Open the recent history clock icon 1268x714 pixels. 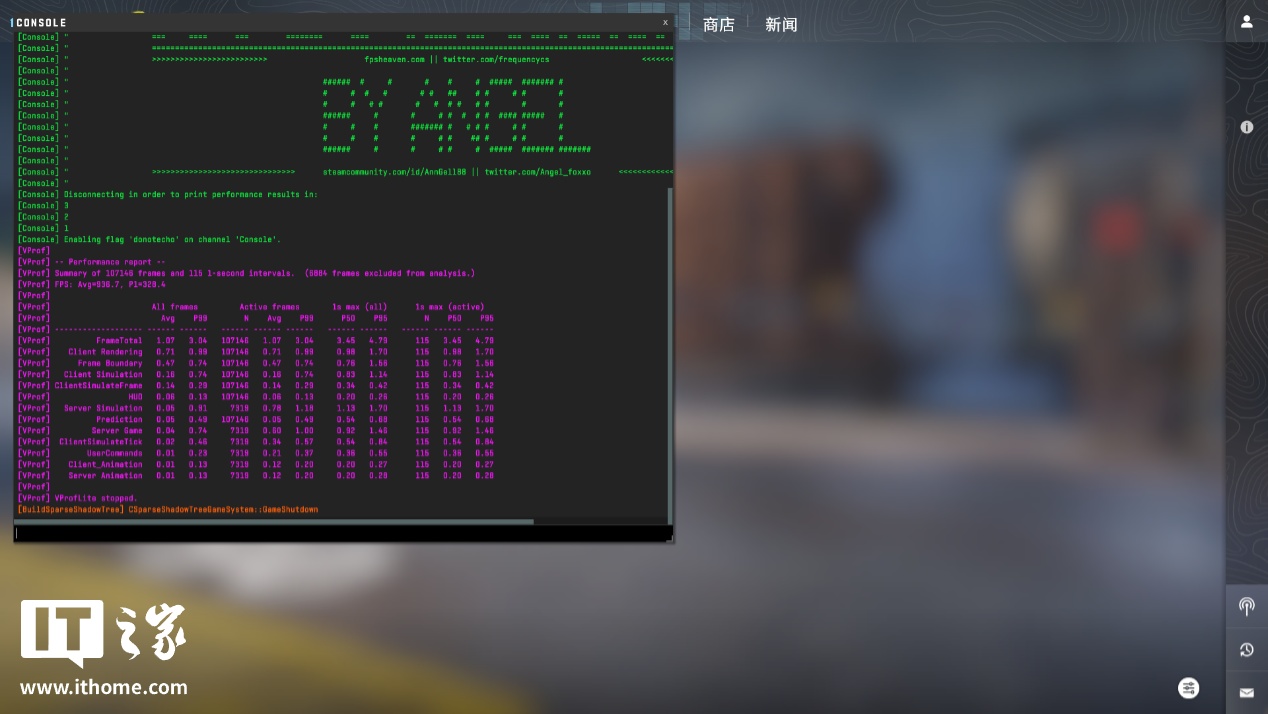(1246, 650)
